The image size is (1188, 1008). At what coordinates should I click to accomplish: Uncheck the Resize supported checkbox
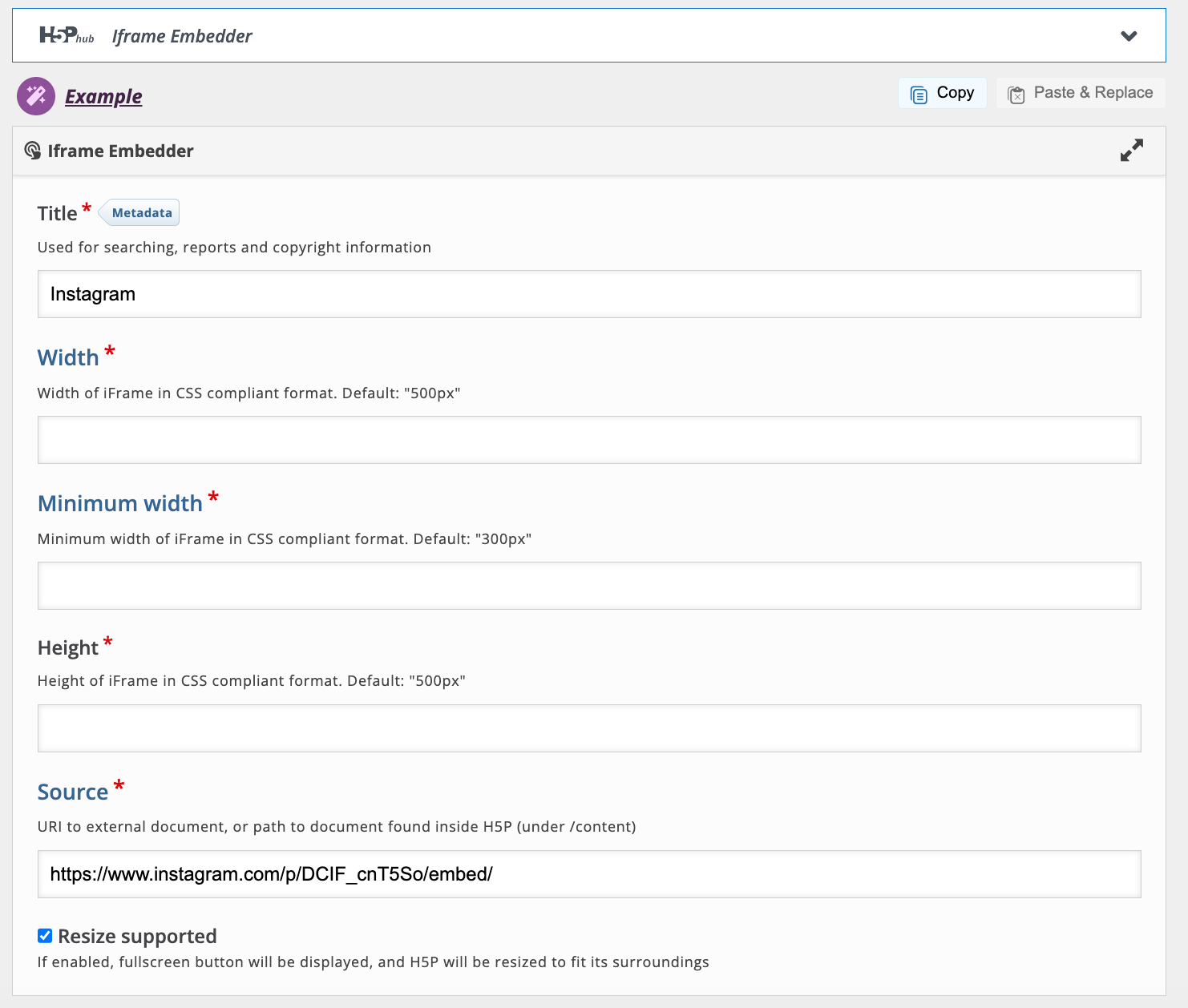tap(45, 936)
